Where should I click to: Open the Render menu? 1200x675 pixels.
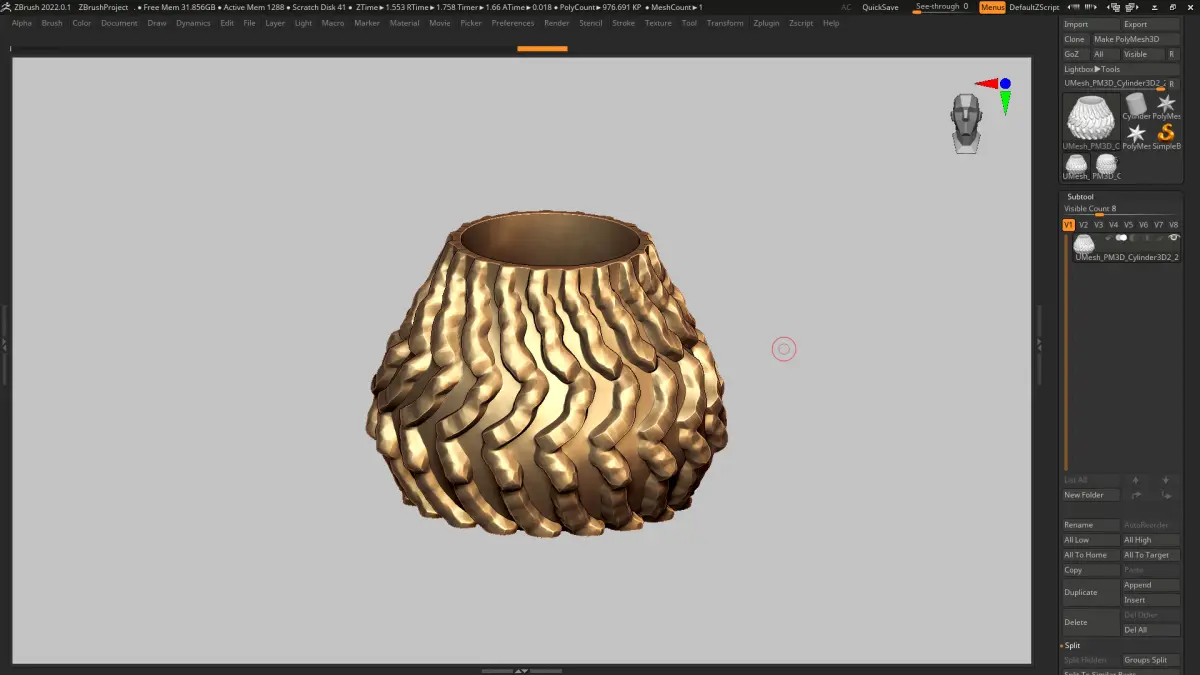point(556,23)
